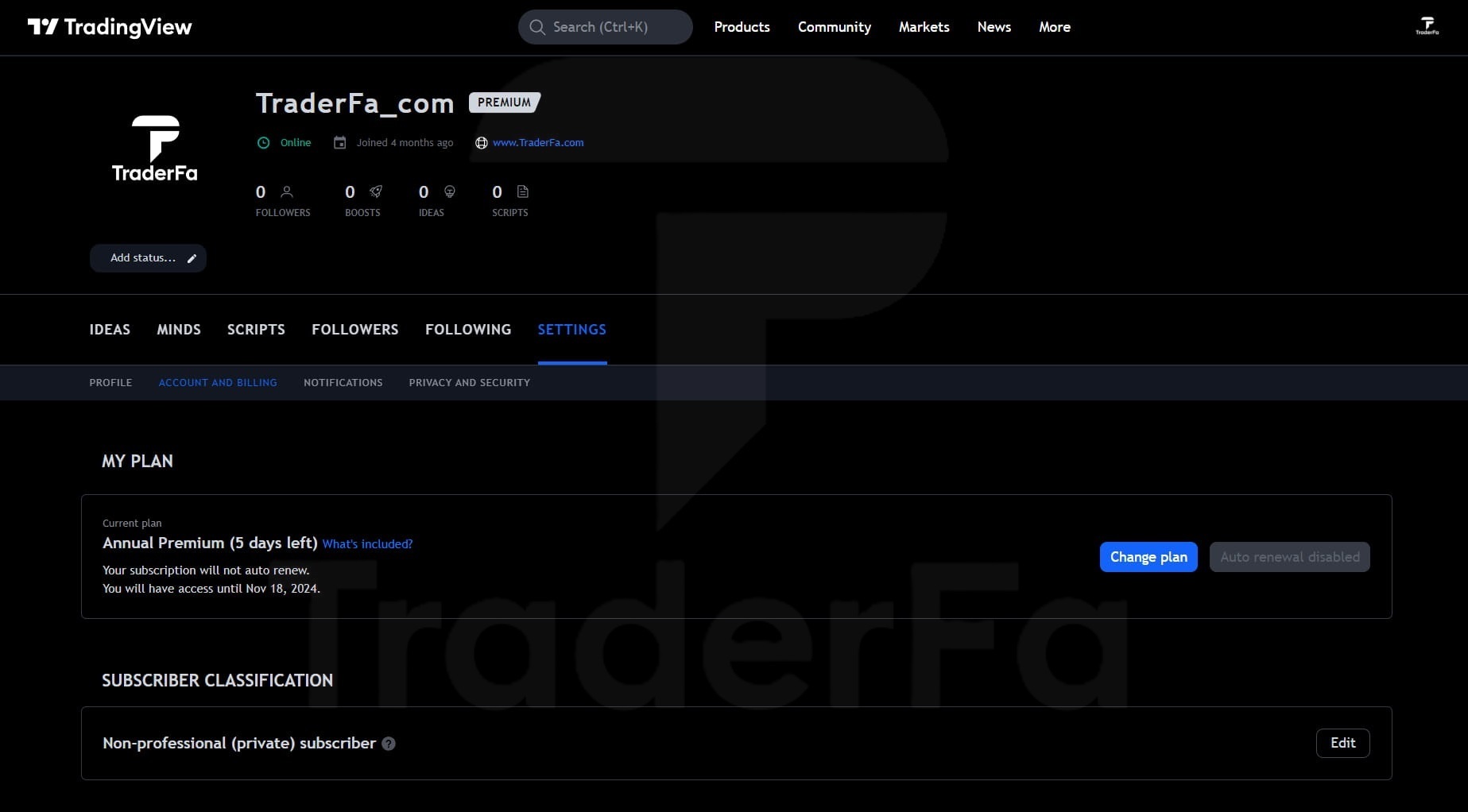Click the help question mark icon
1468x812 pixels.
tap(389, 744)
